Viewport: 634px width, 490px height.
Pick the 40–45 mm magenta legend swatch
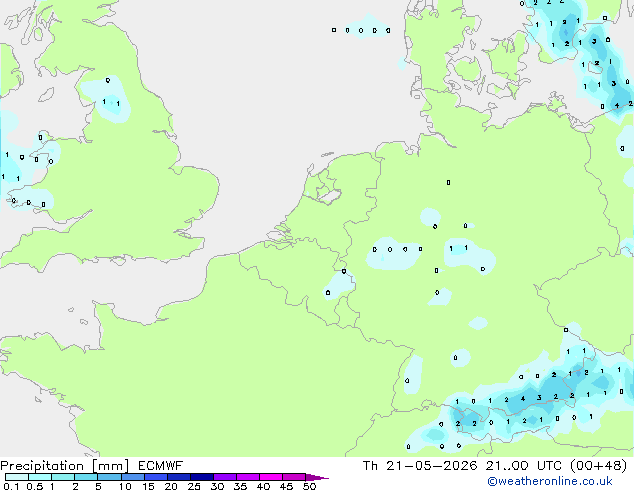(271, 477)
